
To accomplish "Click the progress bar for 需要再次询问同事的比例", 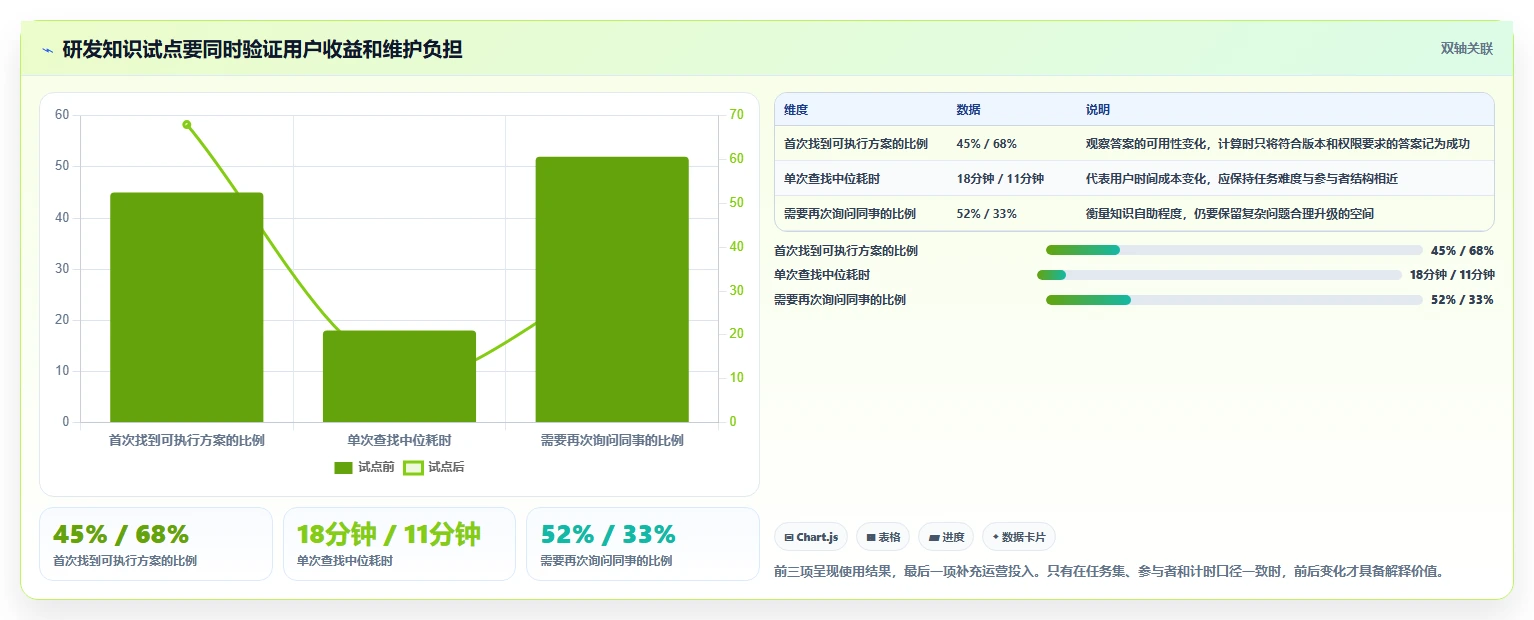I will [x=1234, y=300].
